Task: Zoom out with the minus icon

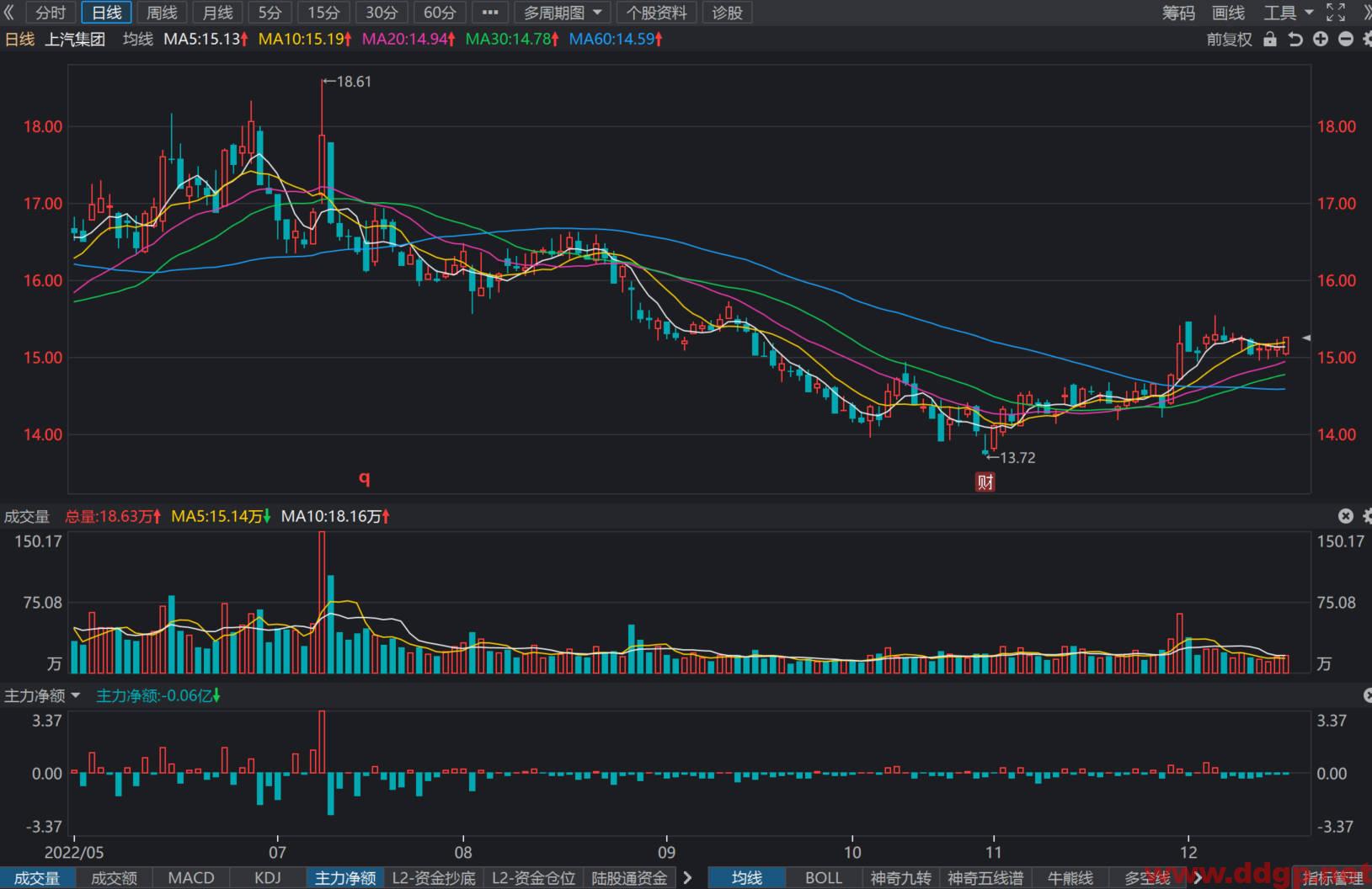Action: coord(1346,40)
